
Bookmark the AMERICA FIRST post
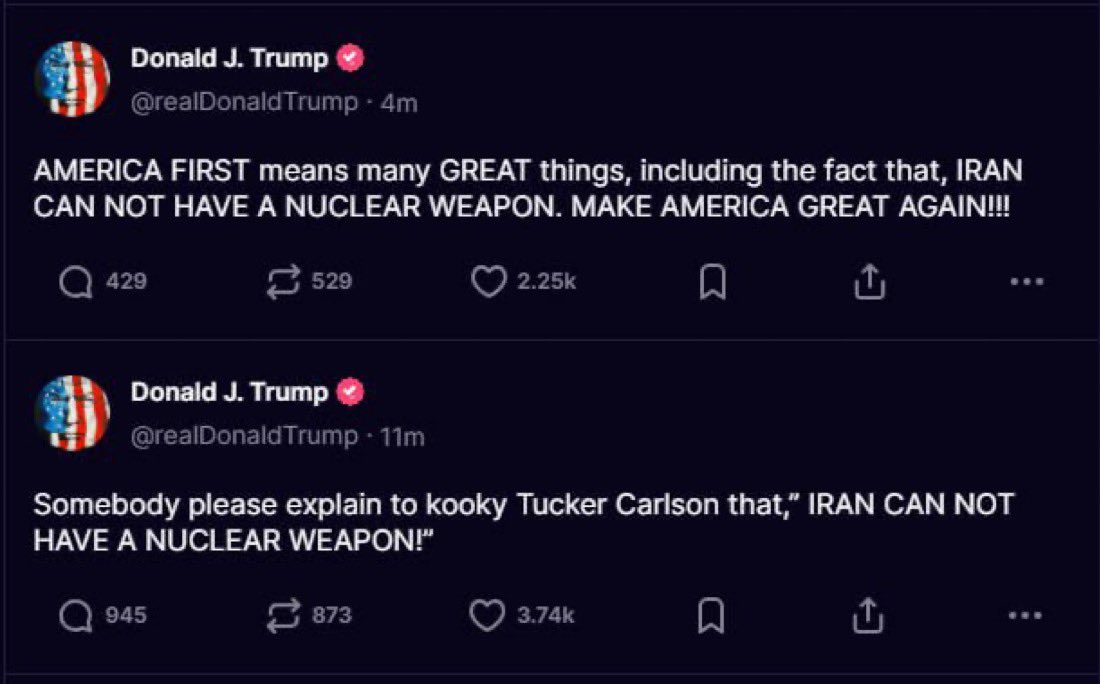710,284
